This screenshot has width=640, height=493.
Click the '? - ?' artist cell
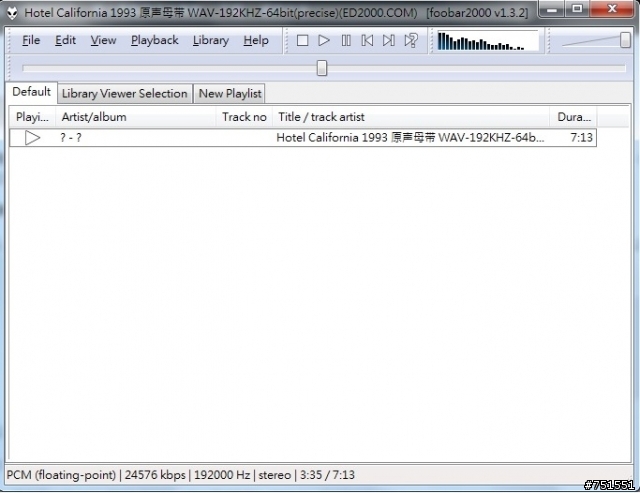pyautogui.click(x=71, y=138)
